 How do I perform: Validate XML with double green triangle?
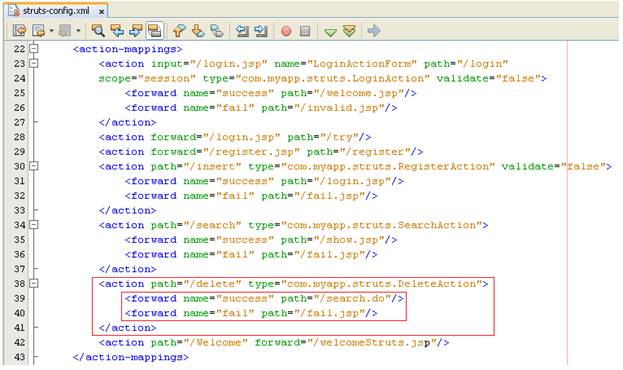click(349, 31)
